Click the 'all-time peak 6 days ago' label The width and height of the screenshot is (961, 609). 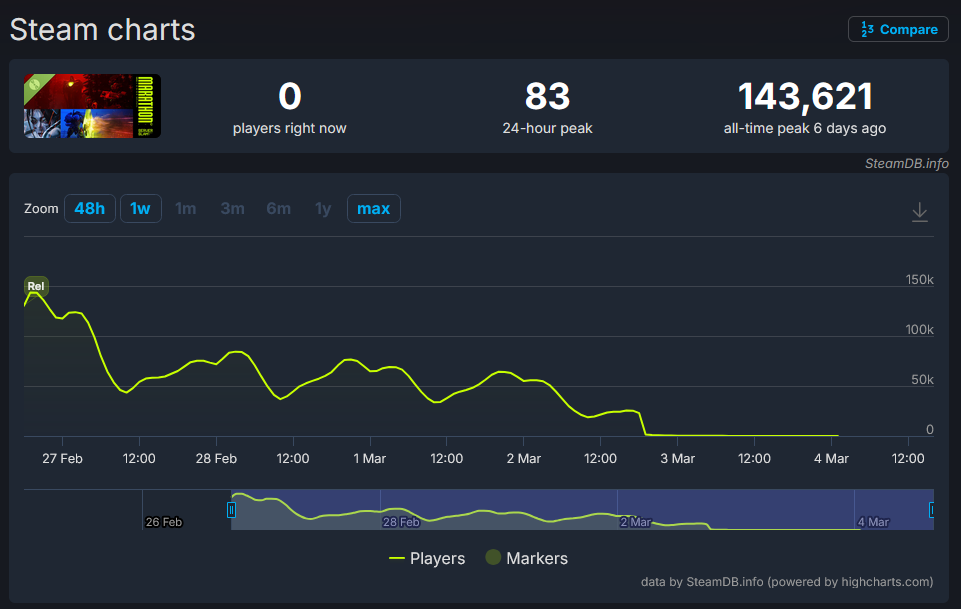click(x=805, y=128)
